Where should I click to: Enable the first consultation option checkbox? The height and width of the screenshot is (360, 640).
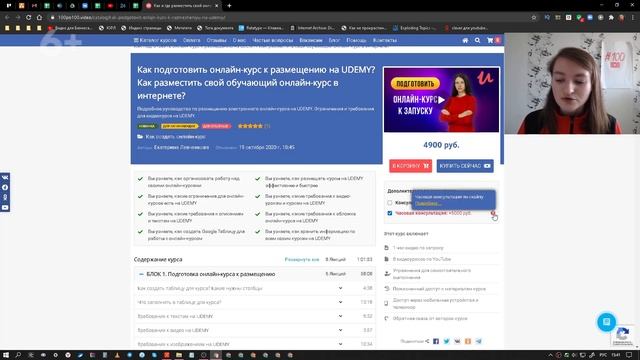(x=390, y=202)
